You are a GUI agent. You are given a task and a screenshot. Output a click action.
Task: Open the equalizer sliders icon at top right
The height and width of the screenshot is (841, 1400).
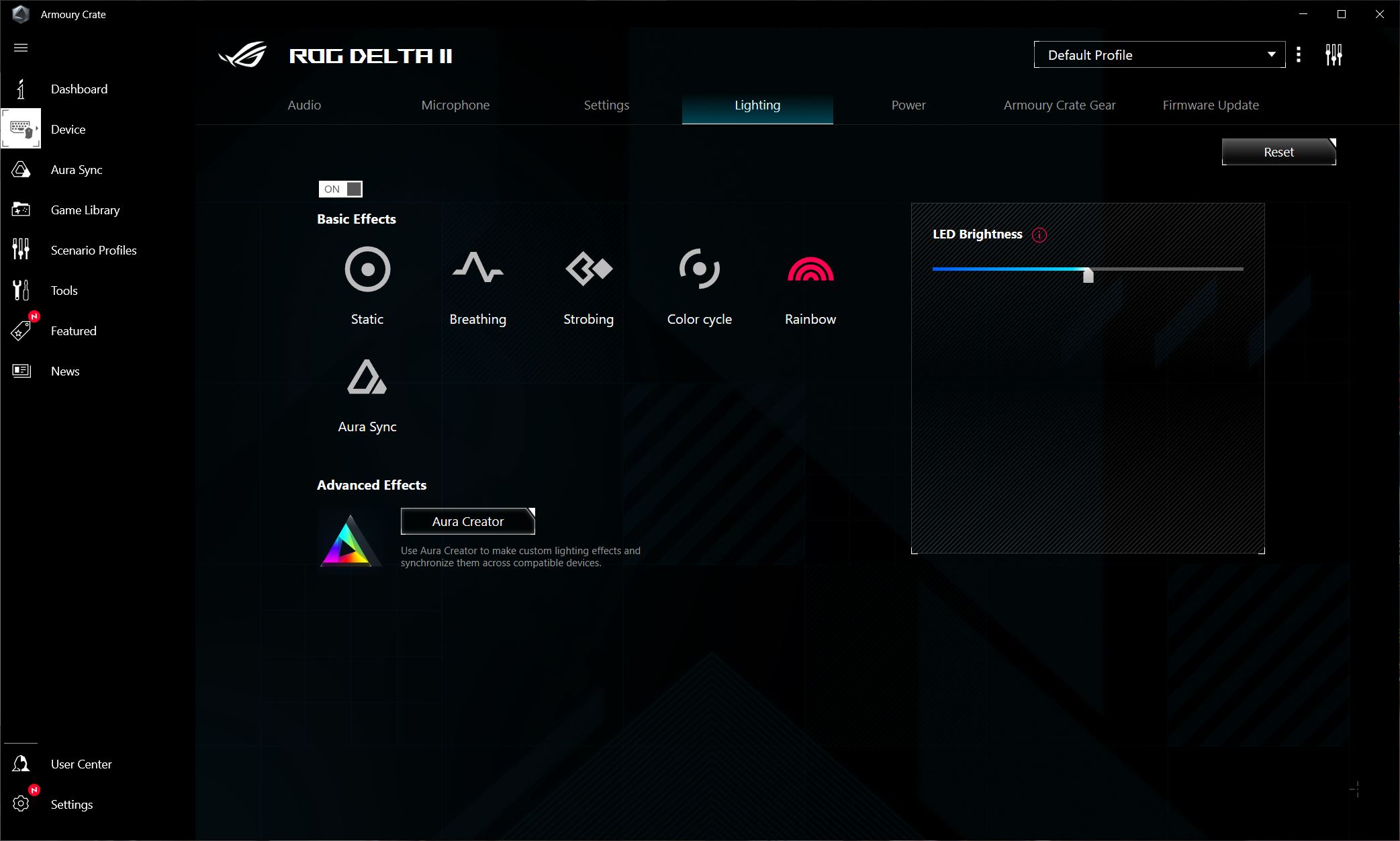pyautogui.click(x=1334, y=55)
